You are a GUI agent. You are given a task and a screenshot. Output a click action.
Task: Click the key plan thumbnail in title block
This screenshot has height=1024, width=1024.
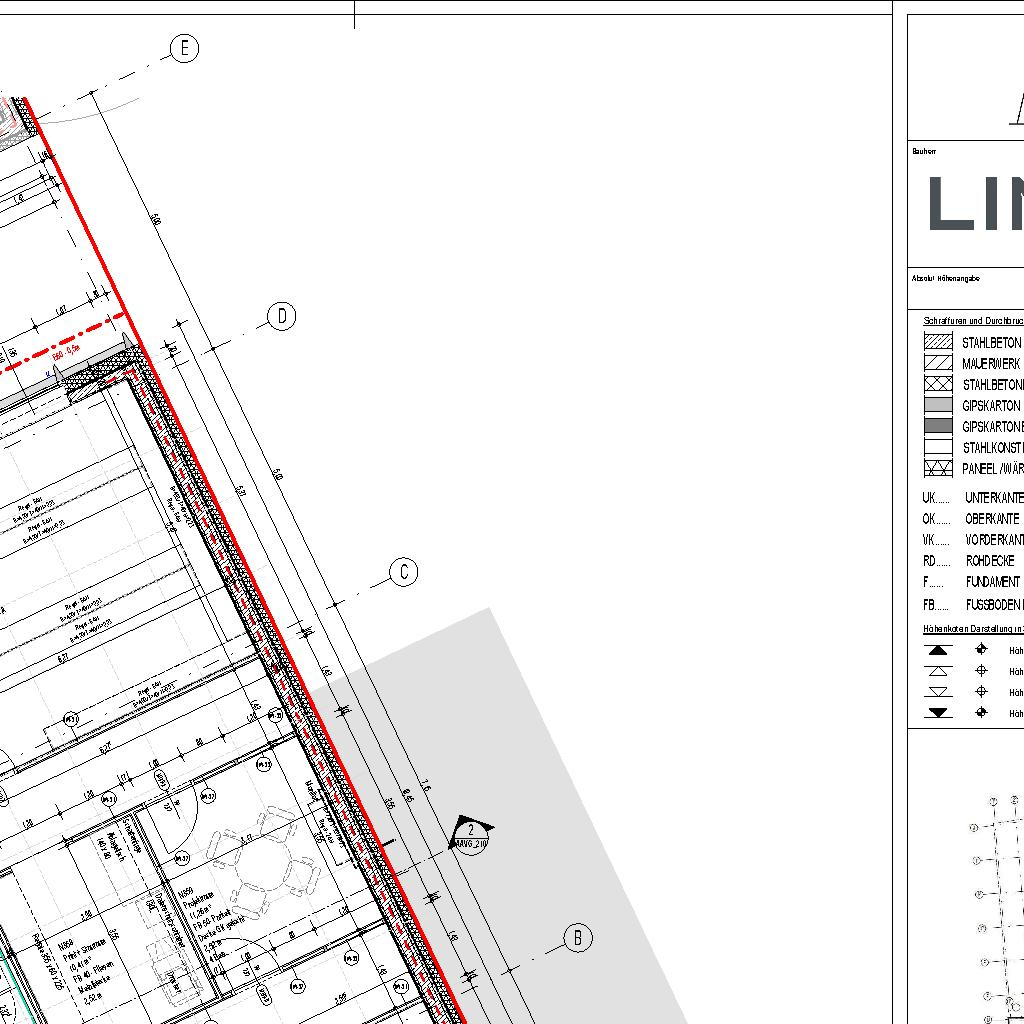997,908
